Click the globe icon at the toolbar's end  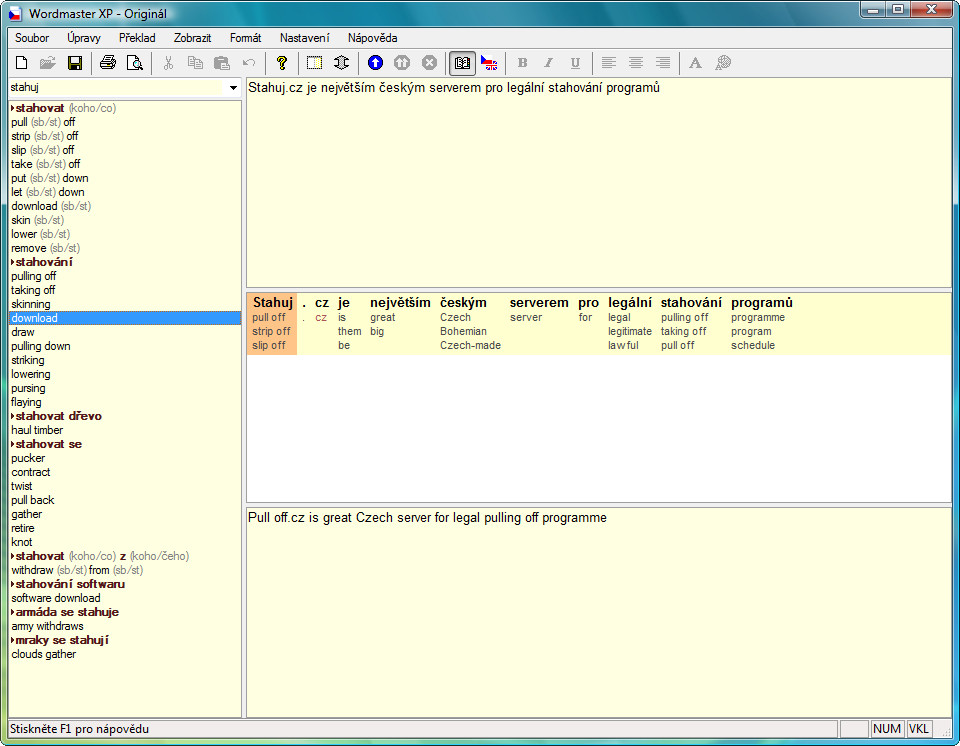[723, 62]
